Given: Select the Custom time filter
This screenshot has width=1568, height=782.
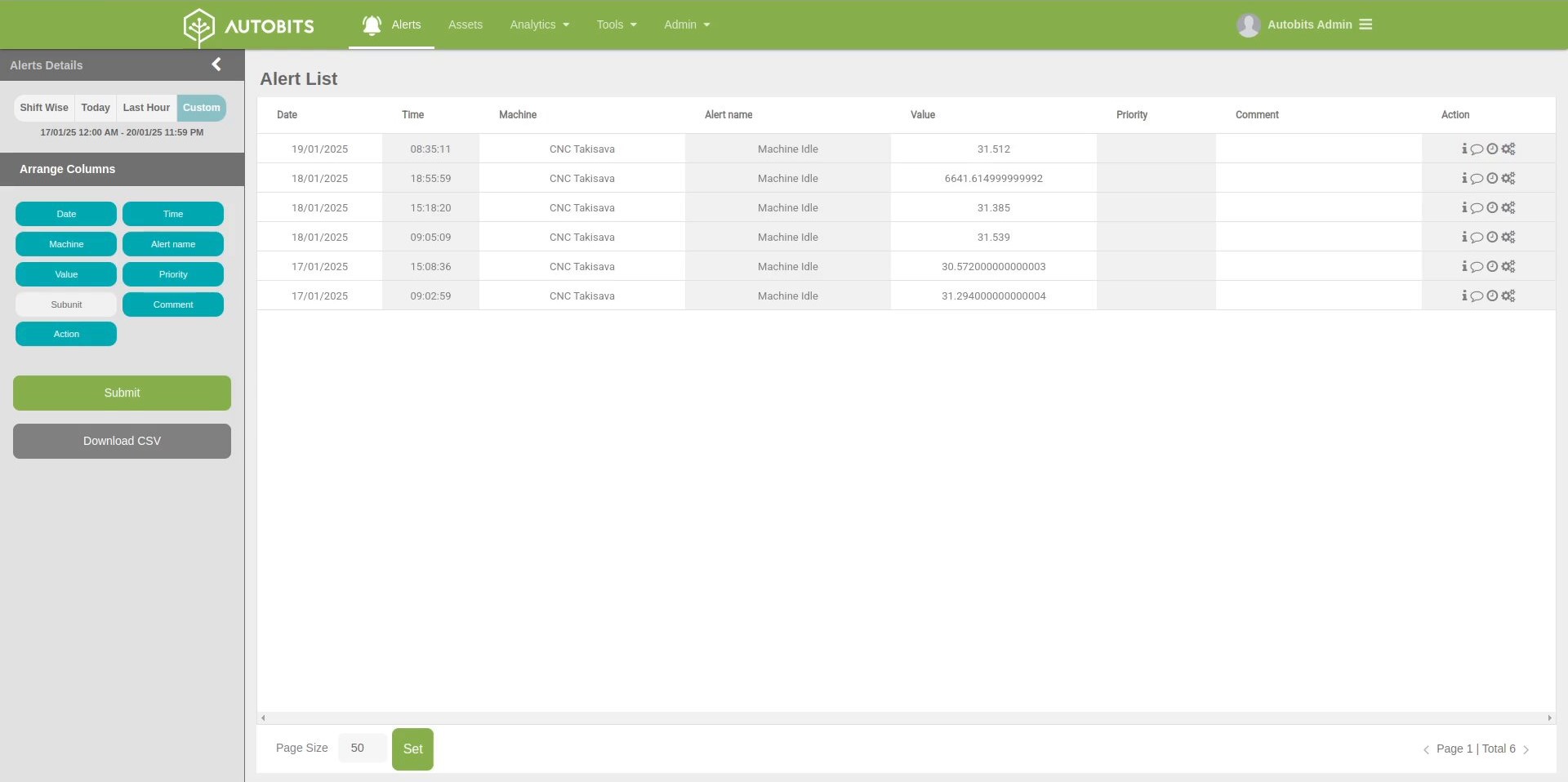Looking at the screenshot, I should coord(202,108).
